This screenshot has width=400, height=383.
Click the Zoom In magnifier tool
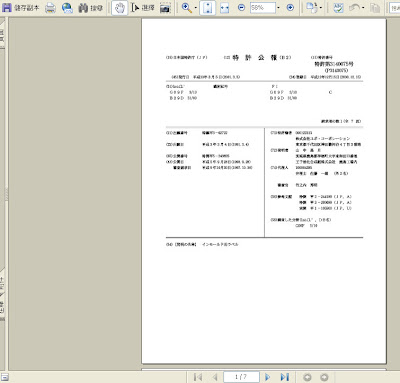pos(187,8)
